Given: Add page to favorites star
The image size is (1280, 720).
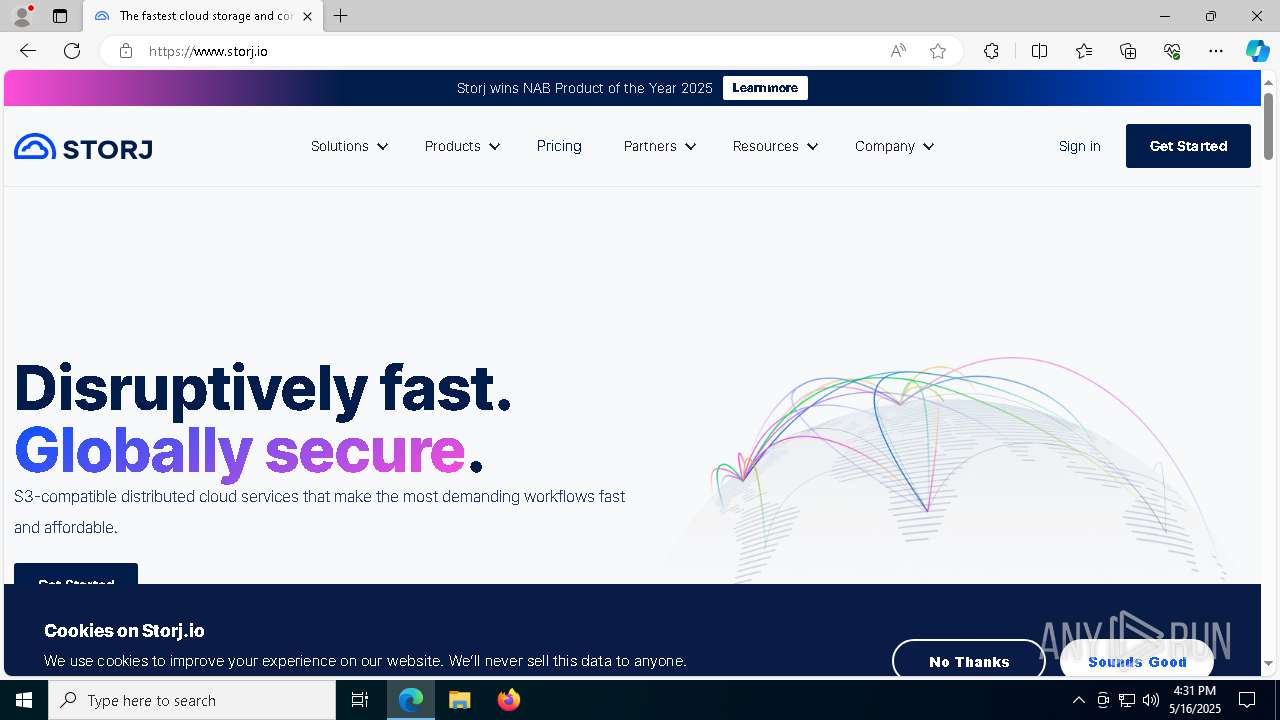Looking at the screenshot, I should click(938, 51).
